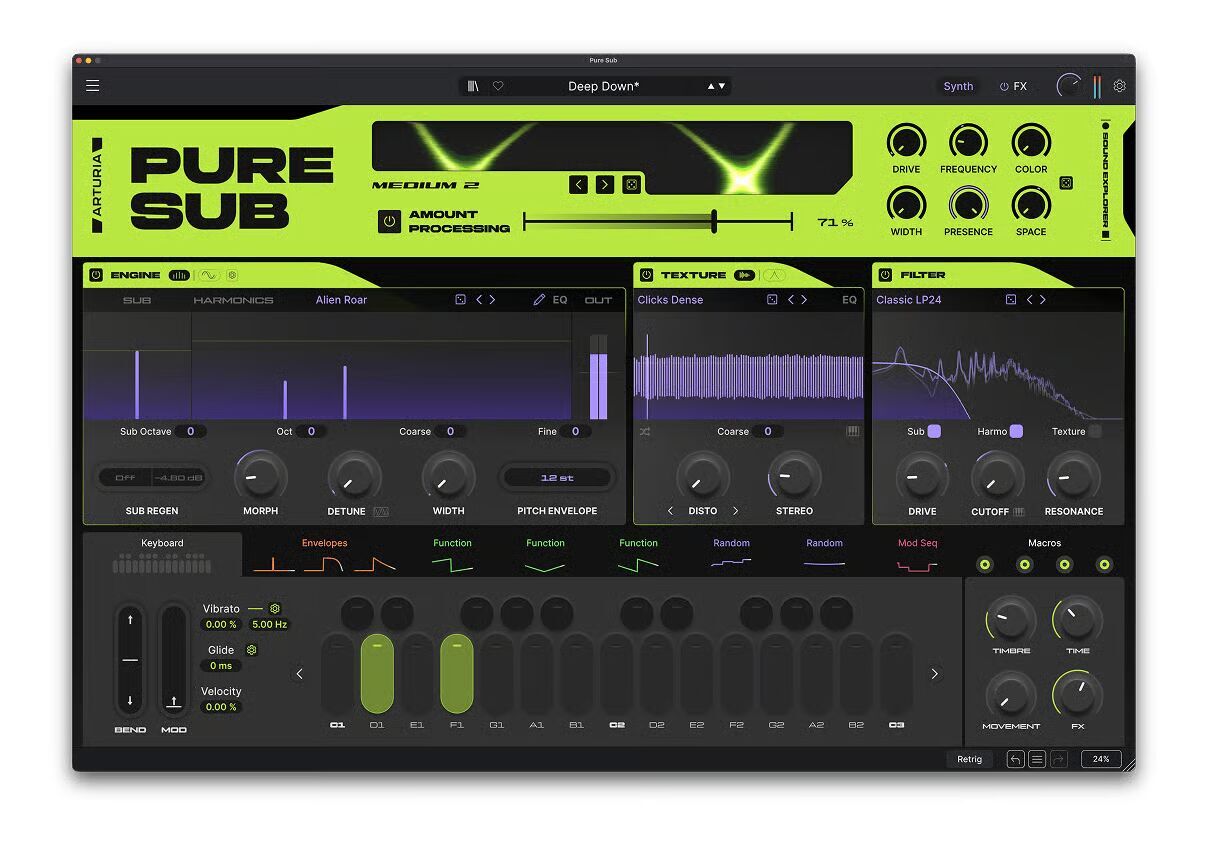Screen dimensions: 1209x843
Task: Randomize the Alien Roar engine preset
Action: 460,299
